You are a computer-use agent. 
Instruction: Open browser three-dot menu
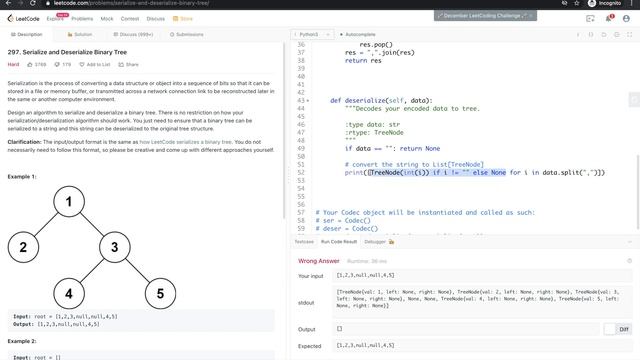(631, 3)
